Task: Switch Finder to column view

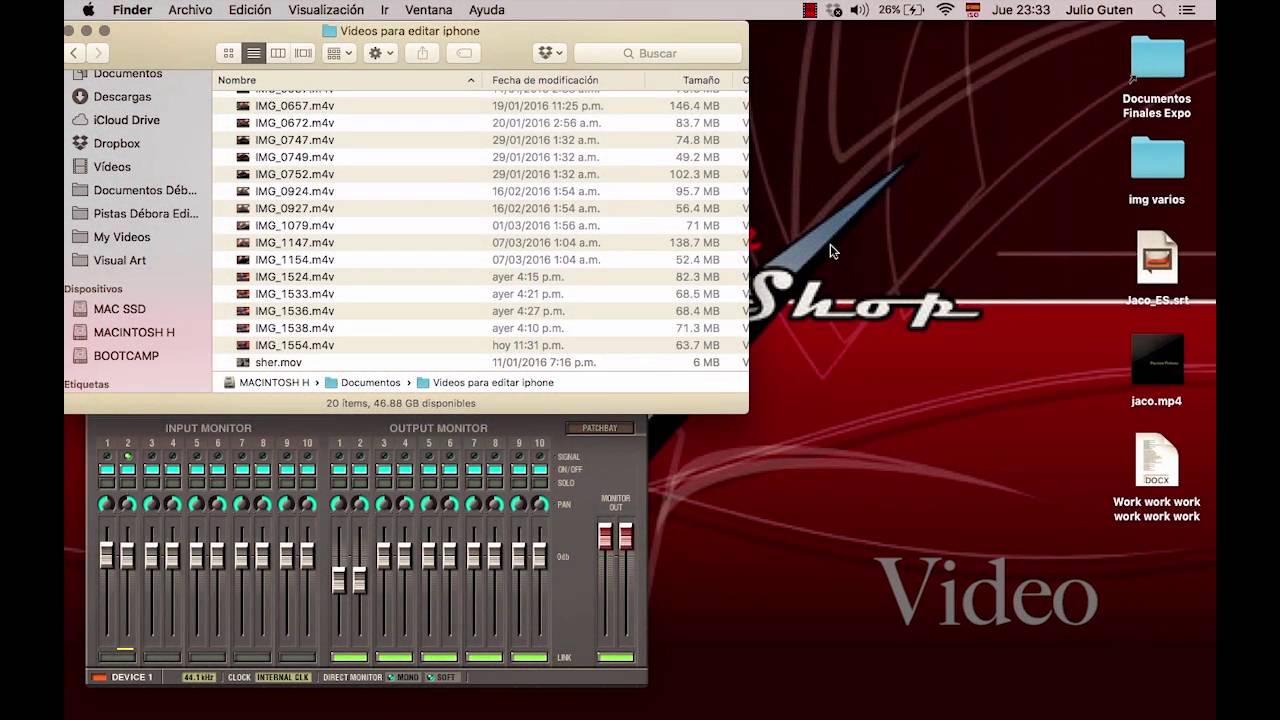Action: [278, 53]
